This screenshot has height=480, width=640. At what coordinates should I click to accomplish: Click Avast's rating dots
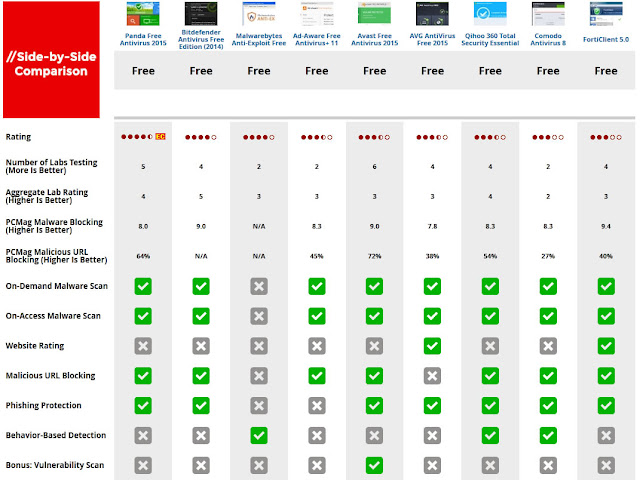coord(374,138)
